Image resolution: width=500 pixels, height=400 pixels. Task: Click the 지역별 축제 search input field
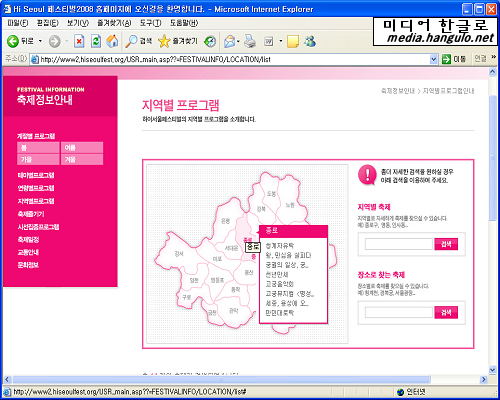[x=399, y=244]
